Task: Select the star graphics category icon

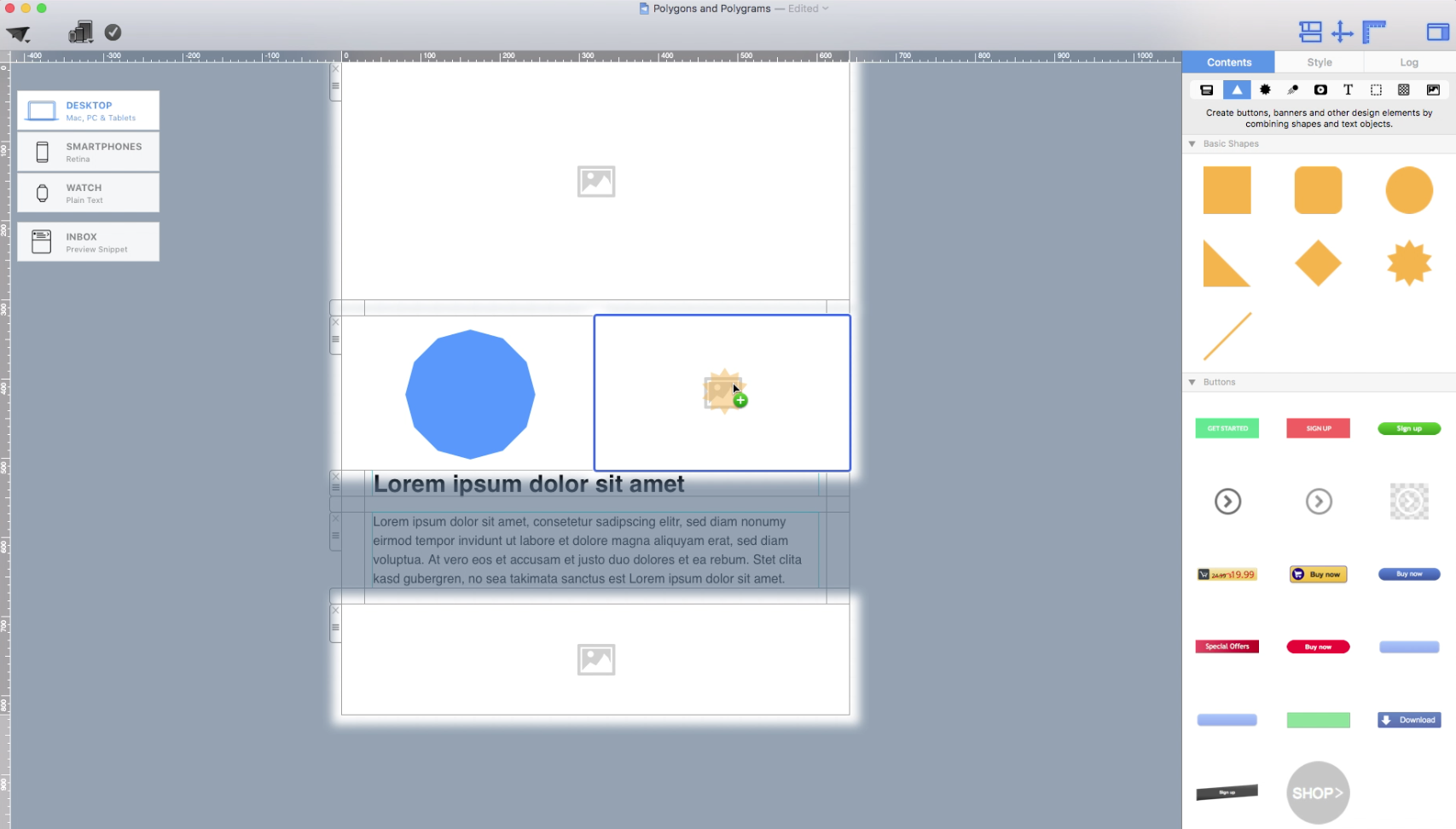Action: [x=1265, y=90]
